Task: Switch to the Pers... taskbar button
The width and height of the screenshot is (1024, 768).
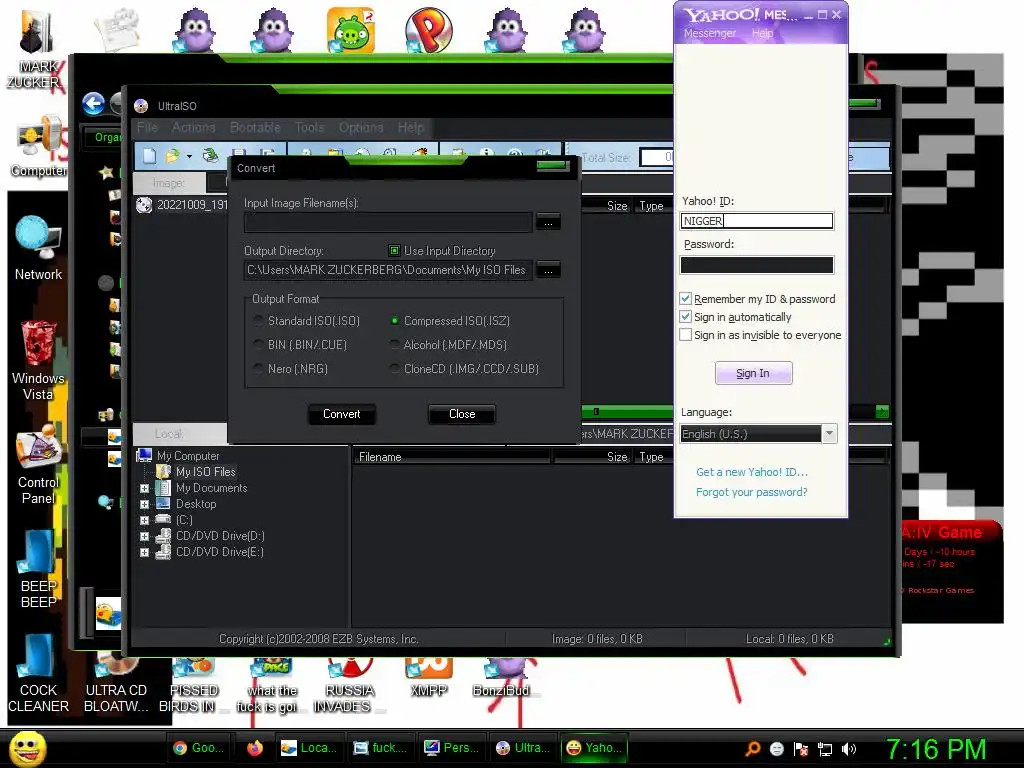Action: tap(451, 748)
